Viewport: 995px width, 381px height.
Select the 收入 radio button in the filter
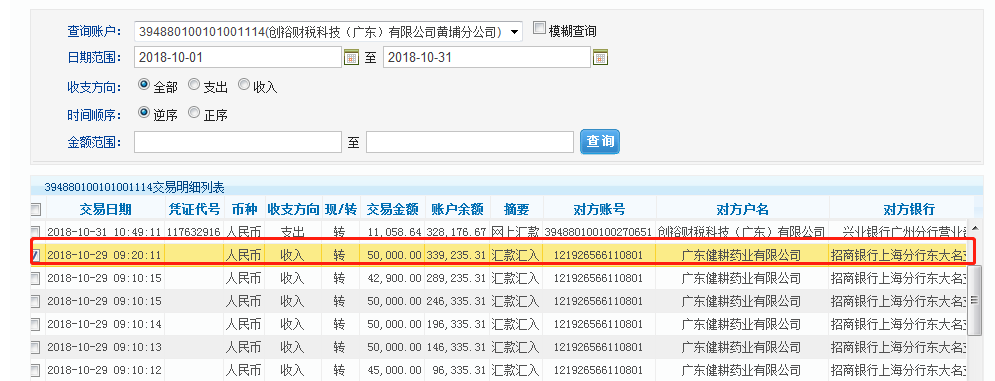tap(244, 84)
